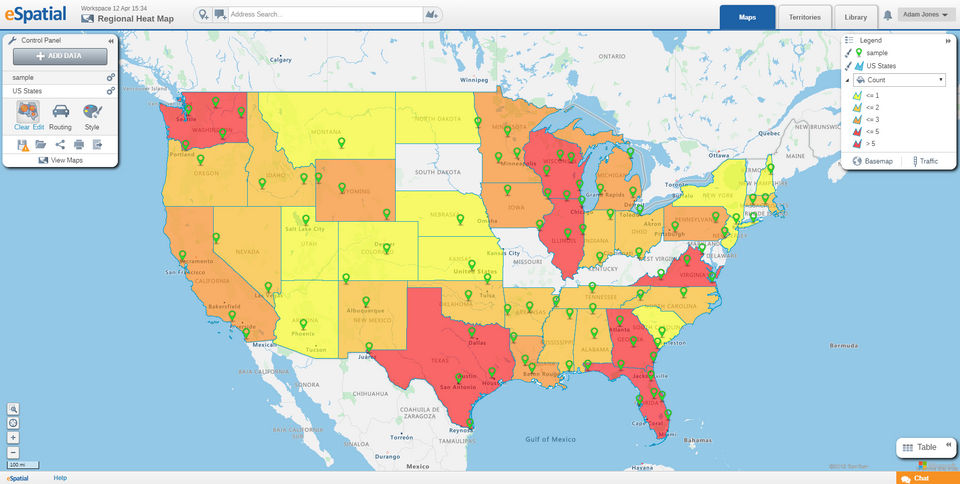
Task: Switch to the Library tab
Action: click(855, 17)
